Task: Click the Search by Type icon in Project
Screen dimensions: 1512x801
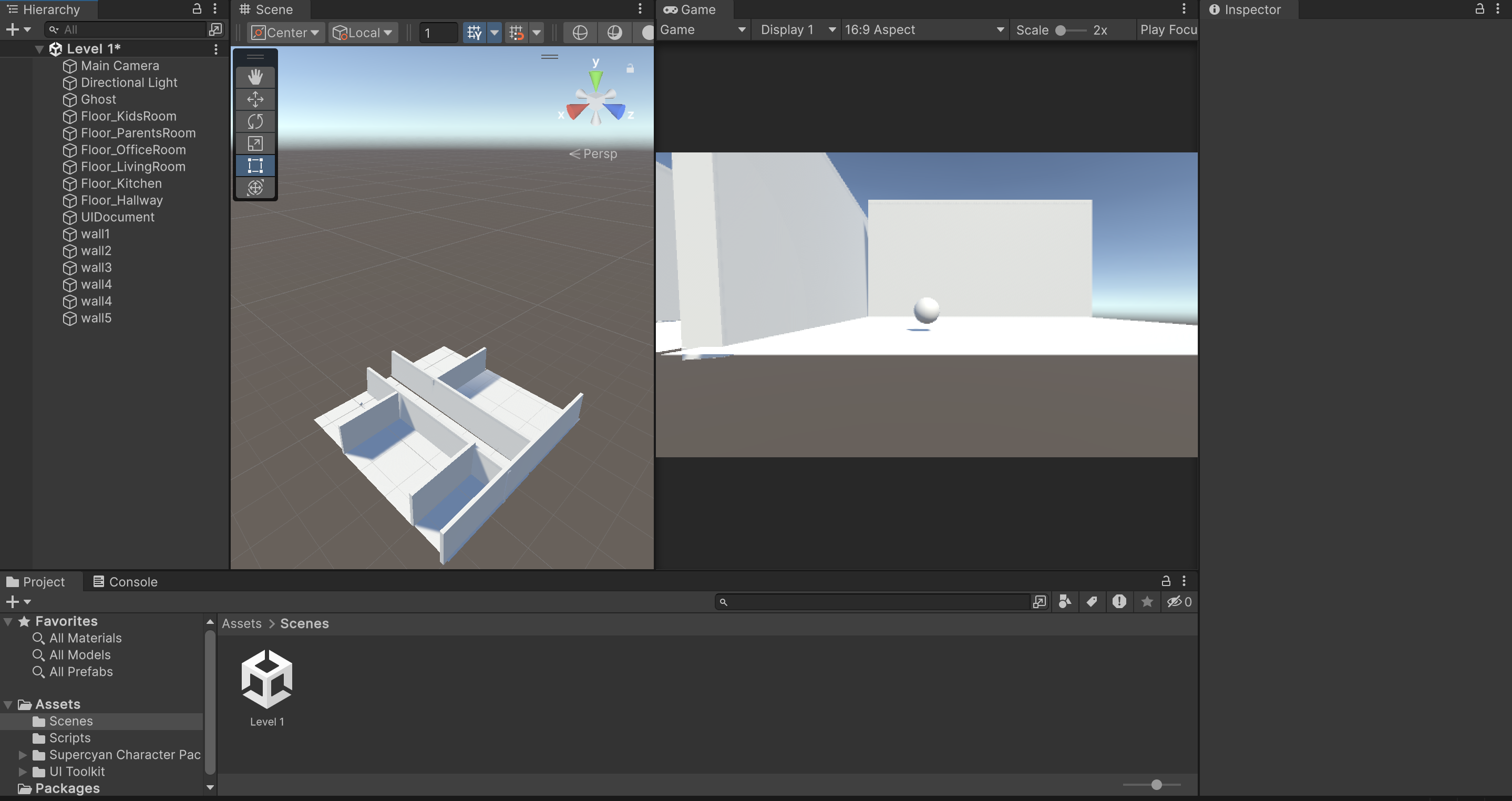Action: point(1065,601)
